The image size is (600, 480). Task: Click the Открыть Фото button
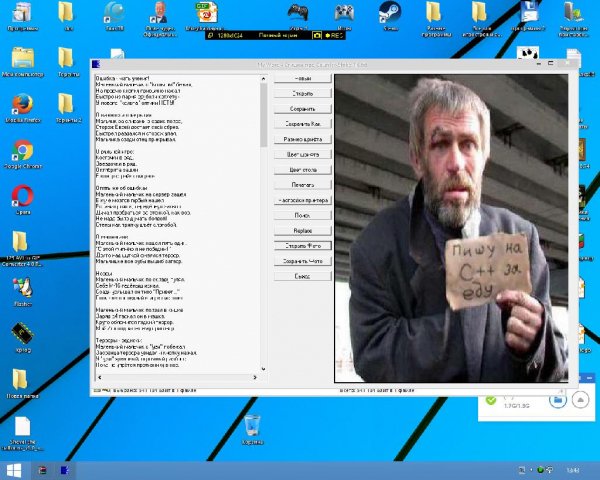point(303,246)
